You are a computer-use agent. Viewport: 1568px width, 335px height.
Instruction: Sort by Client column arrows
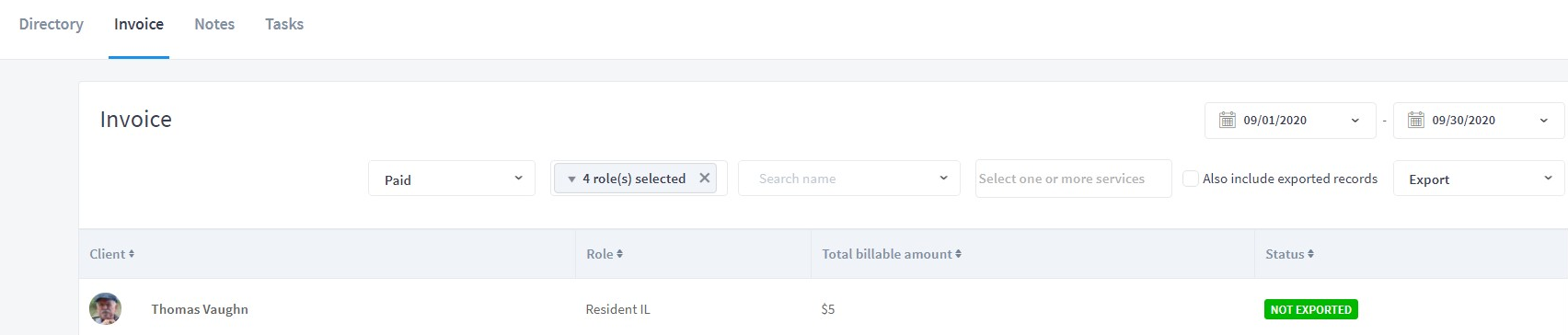click(x=132, y=254)
